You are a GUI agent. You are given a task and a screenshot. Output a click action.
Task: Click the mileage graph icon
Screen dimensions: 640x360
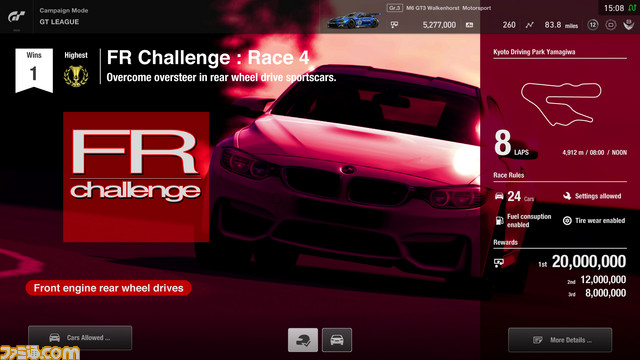(529, 25)
